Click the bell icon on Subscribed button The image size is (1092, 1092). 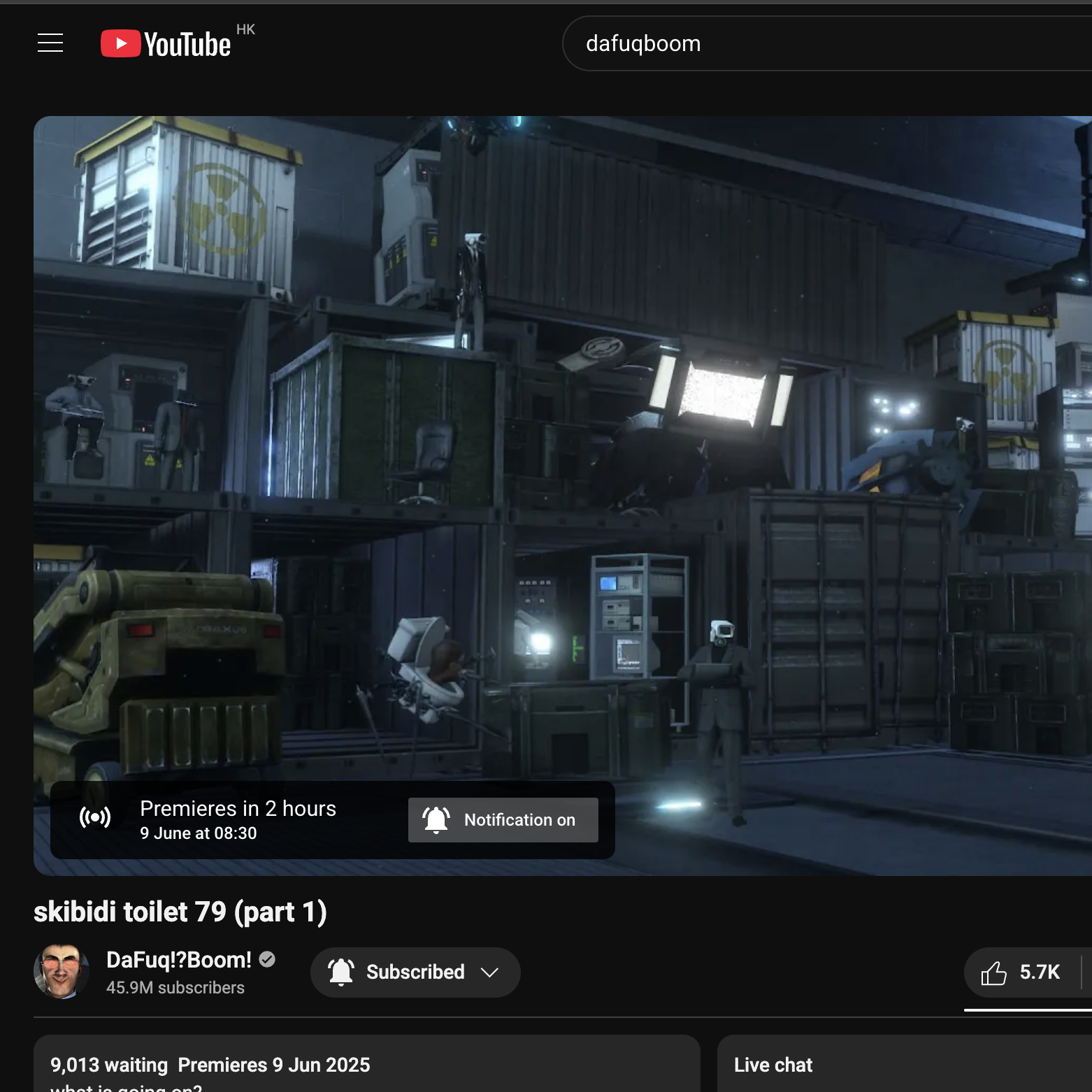tap(341, 972)
